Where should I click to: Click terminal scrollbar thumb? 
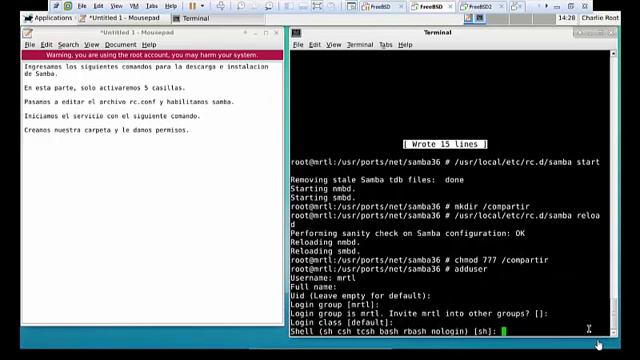(613, 313)
